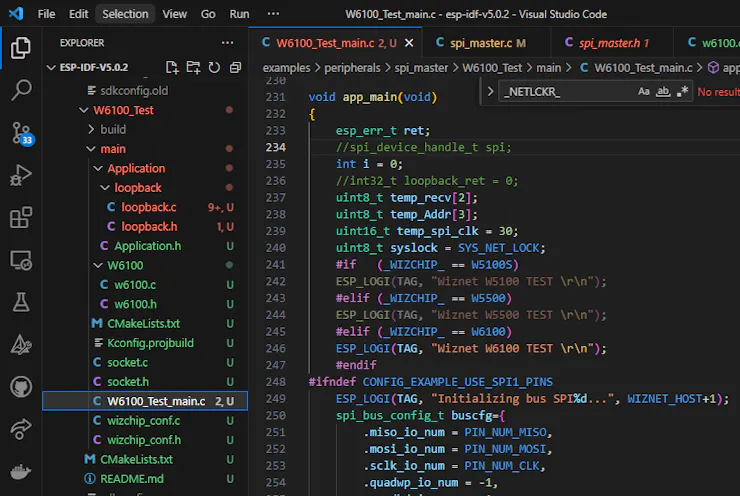Open loopback.c in the Explorer

[x=145, y=207]
